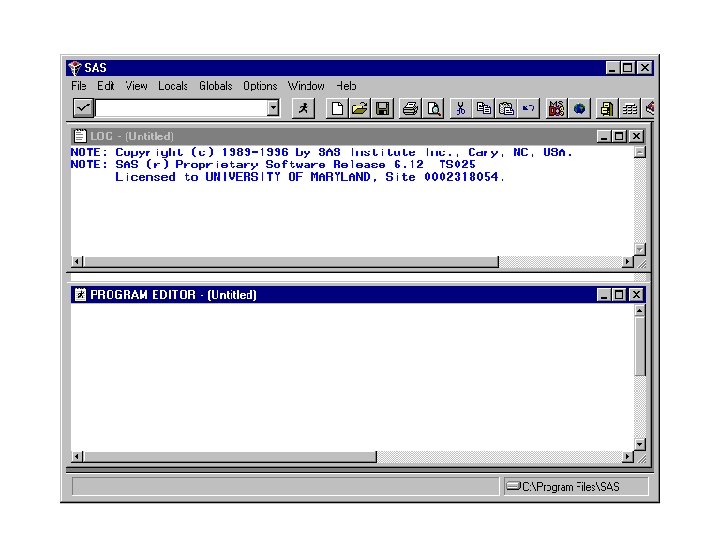
Task: Click the 'Licensed to UNIVERSITY OF MARYLAND' line
Action: point(310,177)
